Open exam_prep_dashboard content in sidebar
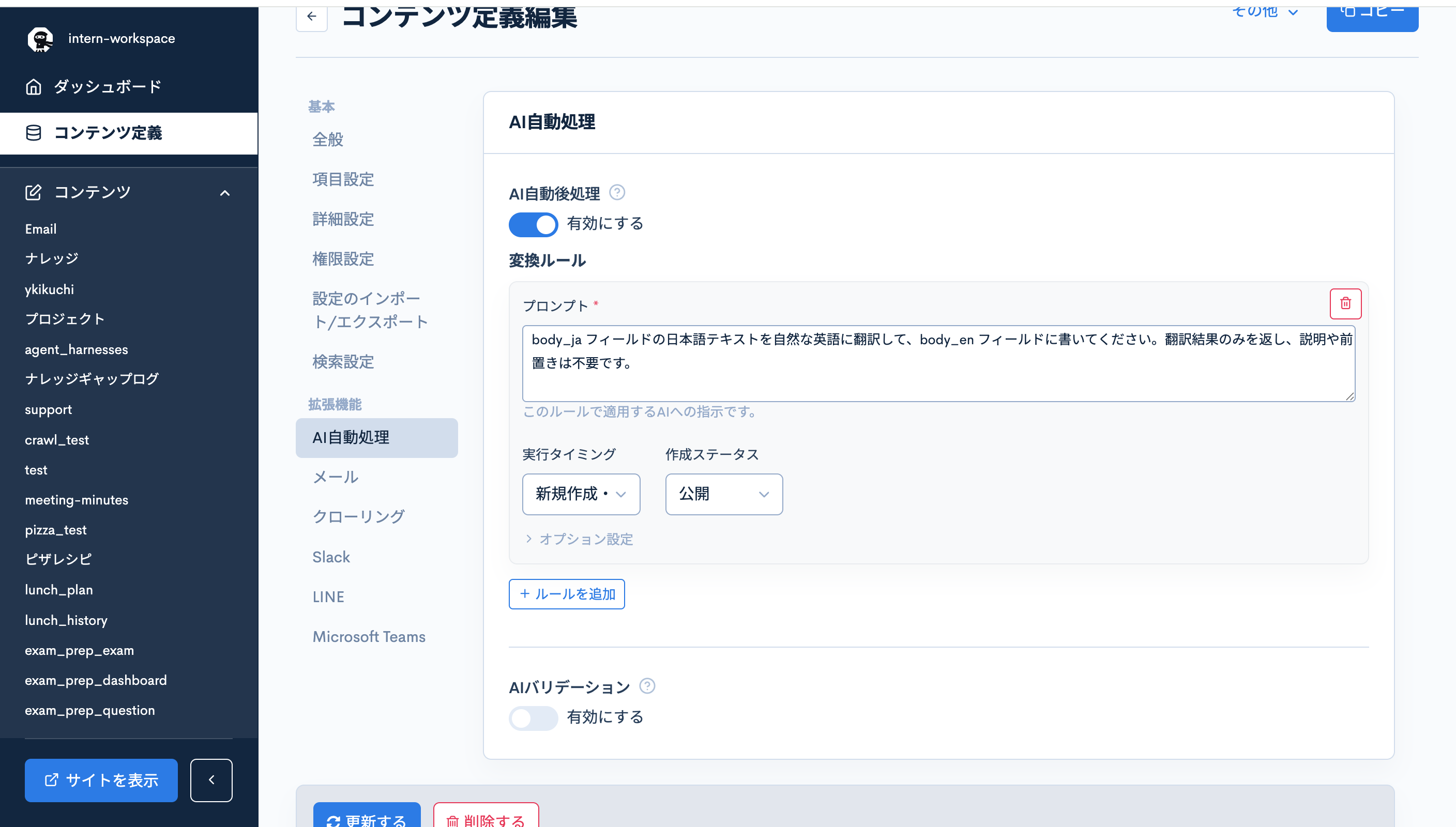The width and height of the screenshot is (1456, 827). pos(96,680)
